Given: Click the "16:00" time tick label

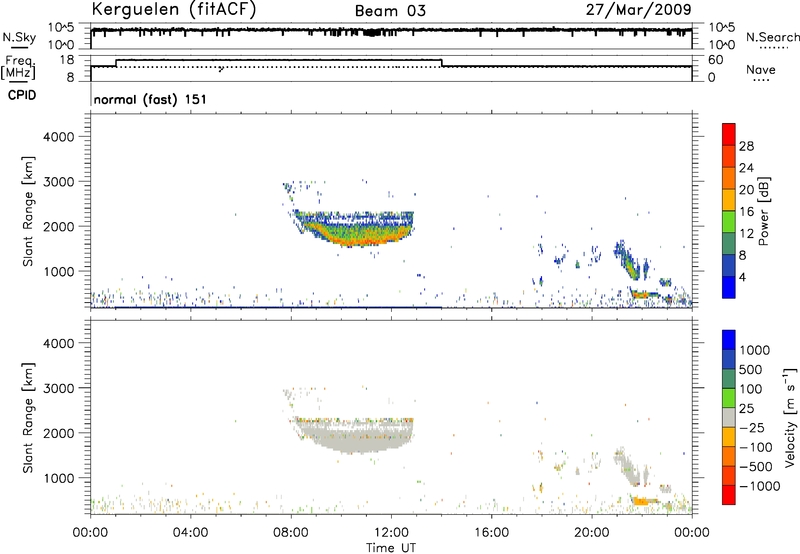Looking at the screenshot, I should (x=491, y=533).
